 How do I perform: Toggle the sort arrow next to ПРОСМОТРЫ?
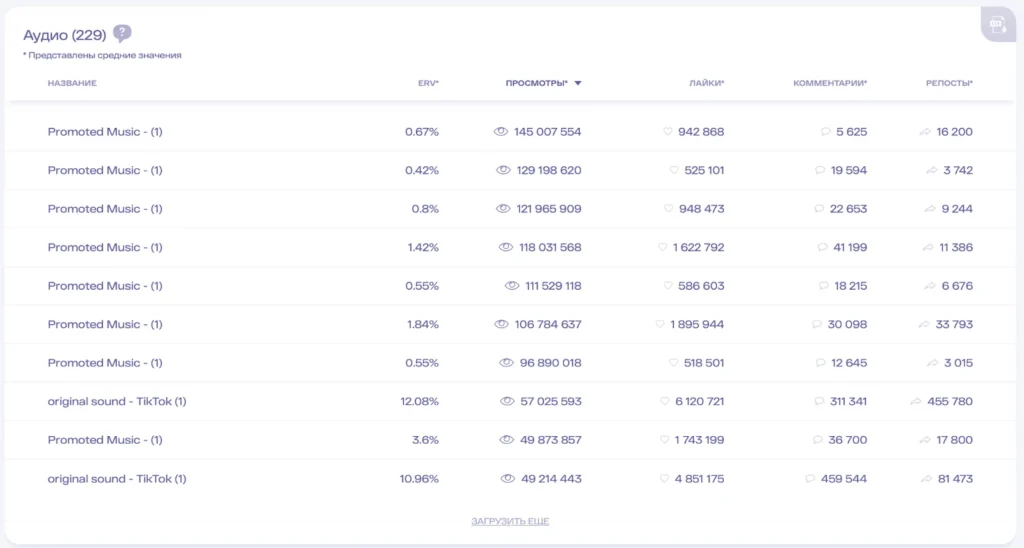pos(578,84)
